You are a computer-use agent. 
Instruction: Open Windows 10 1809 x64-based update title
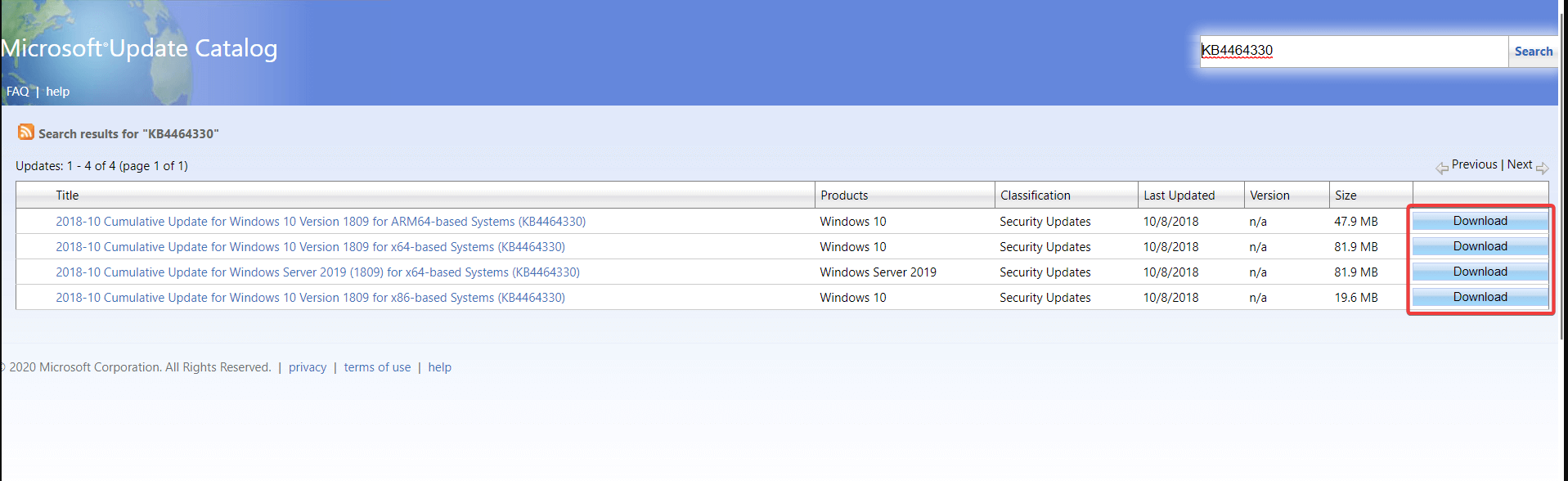pyautogui.click(x=310, y=247)
